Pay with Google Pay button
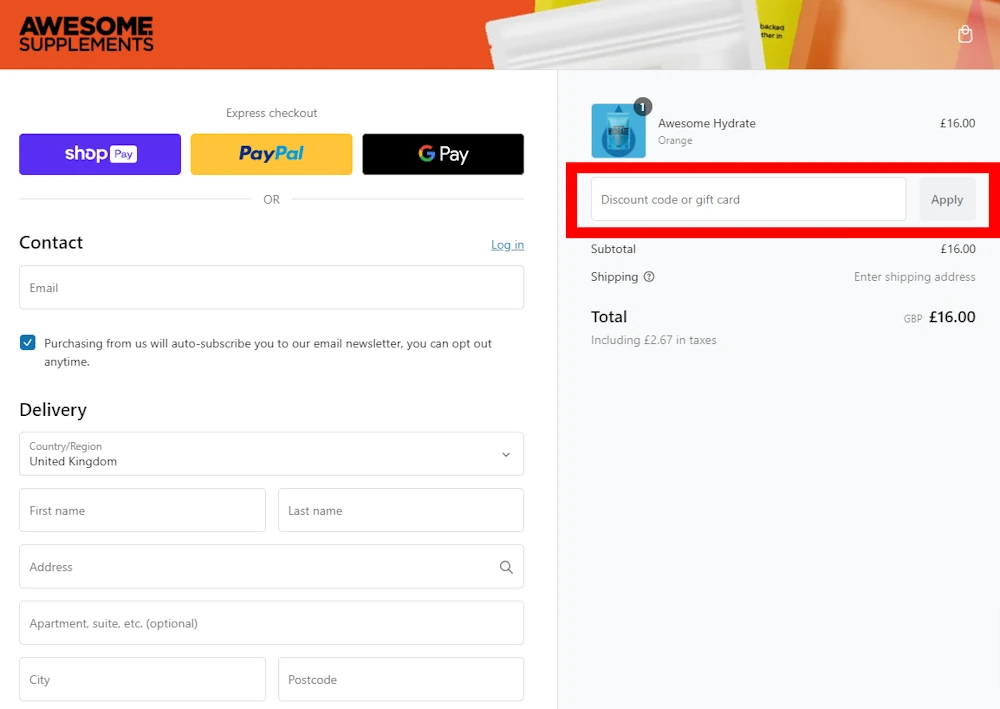This screenshot has width=1000, height=709. tap(443, 154)
